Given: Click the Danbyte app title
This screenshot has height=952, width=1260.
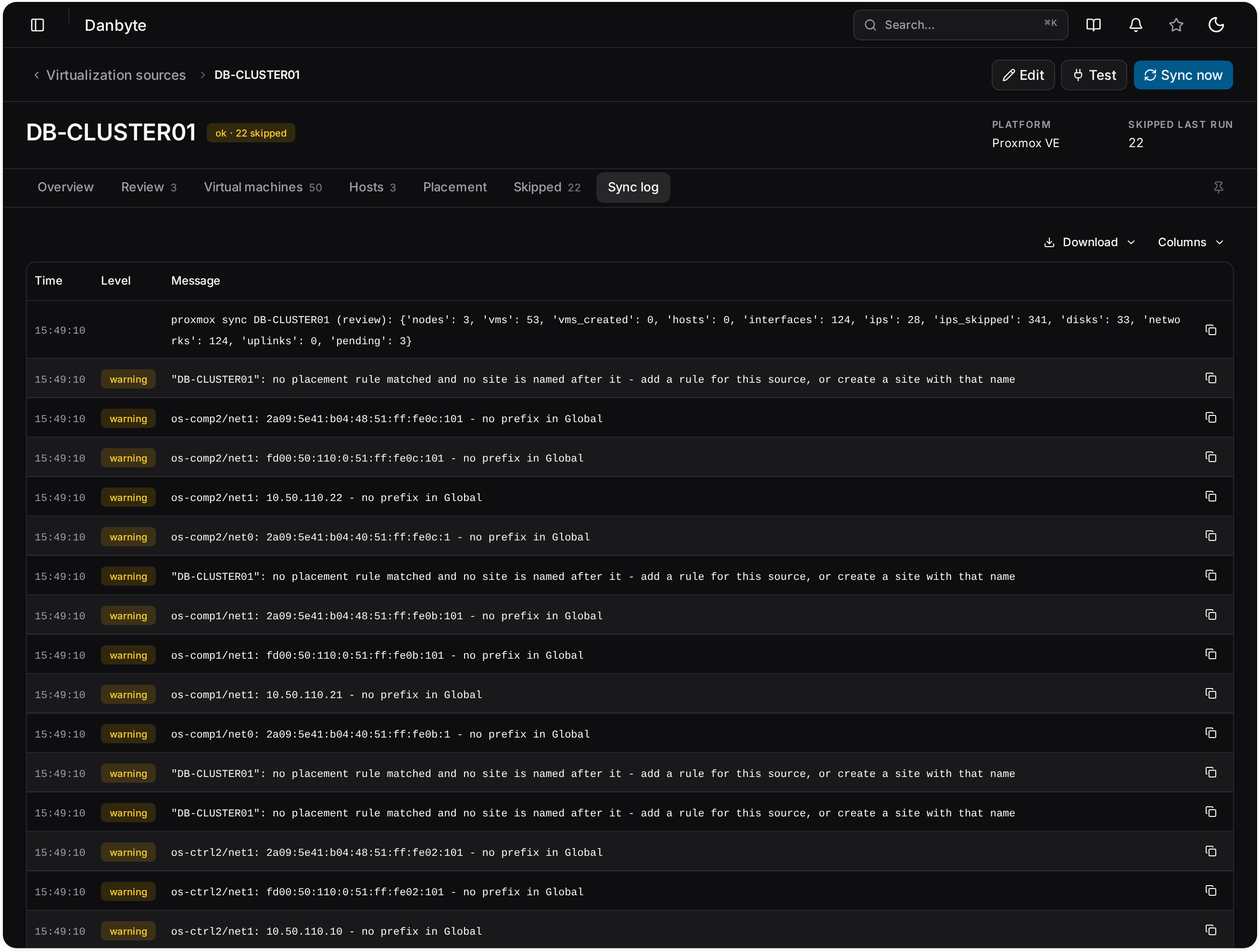Looking at the screenshot, I should click(x=115, y=25).
